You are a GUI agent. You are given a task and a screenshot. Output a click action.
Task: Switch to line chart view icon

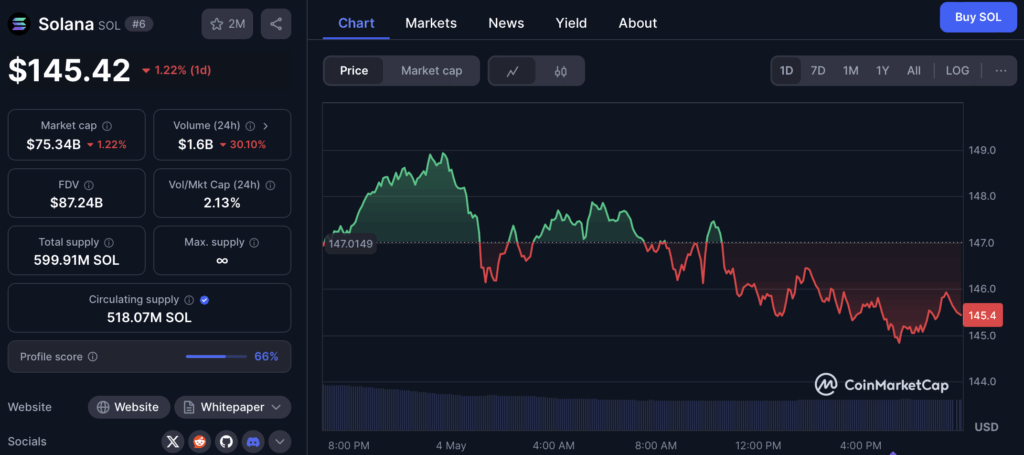[x=513, y=71]
